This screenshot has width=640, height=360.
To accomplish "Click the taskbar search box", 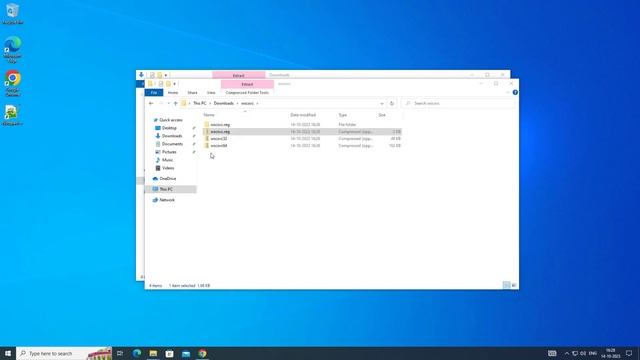I will click(64, 353).
